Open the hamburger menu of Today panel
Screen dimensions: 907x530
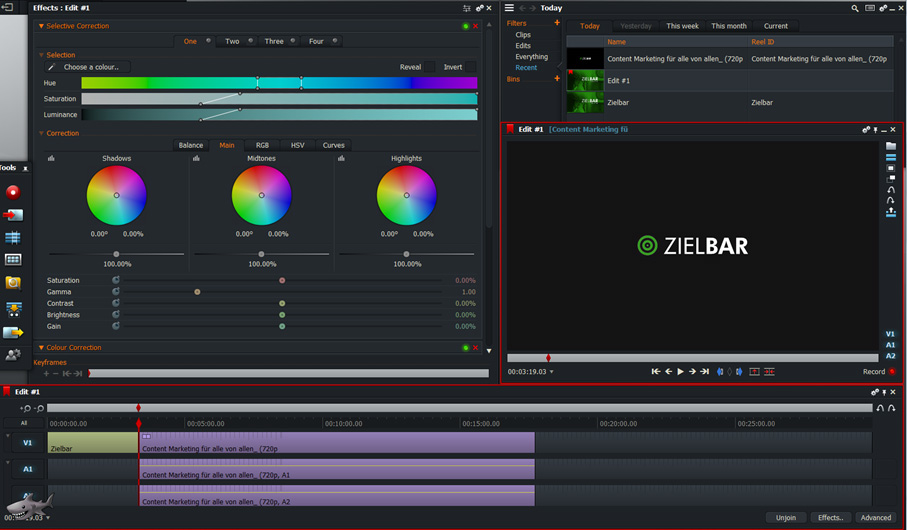[509, 8]
